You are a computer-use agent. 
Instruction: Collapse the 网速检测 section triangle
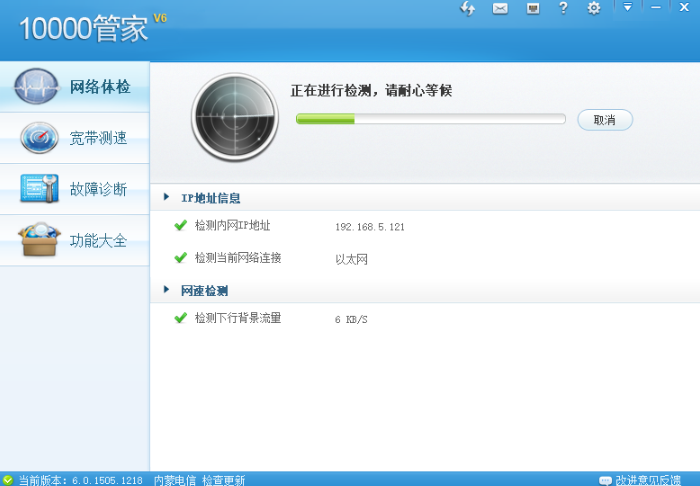(167, 290)
